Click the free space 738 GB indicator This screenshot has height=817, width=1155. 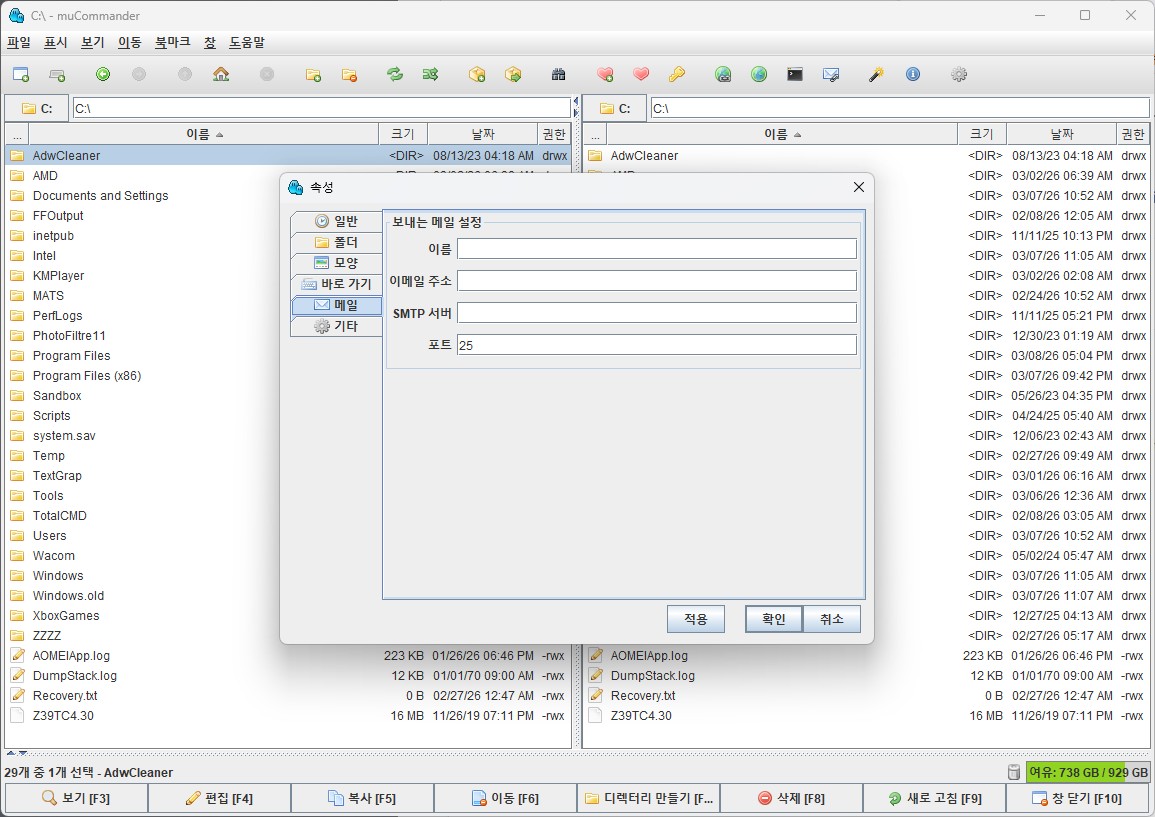tap(1087, 772)
